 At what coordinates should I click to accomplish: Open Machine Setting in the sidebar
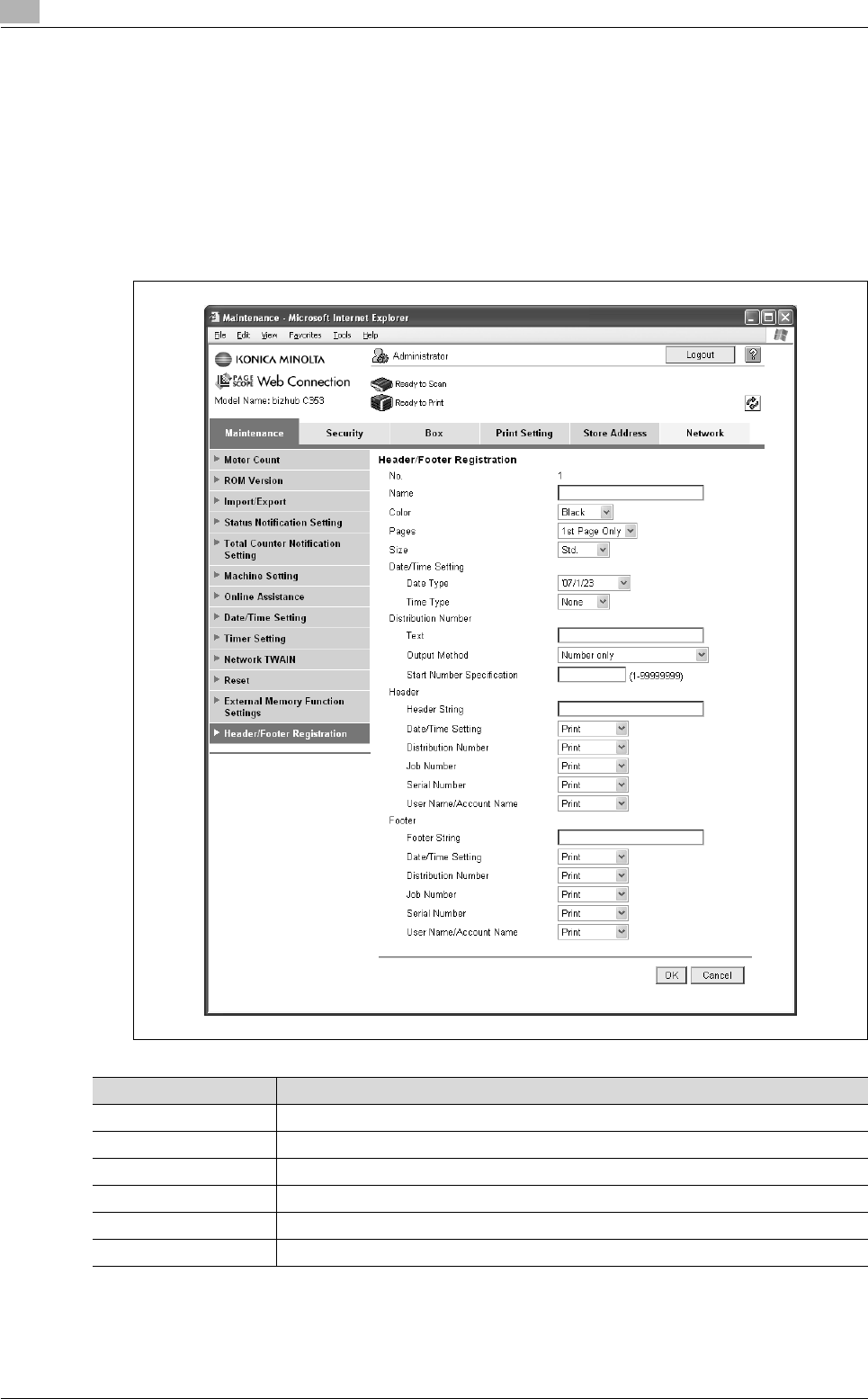[x=290, y=576]
